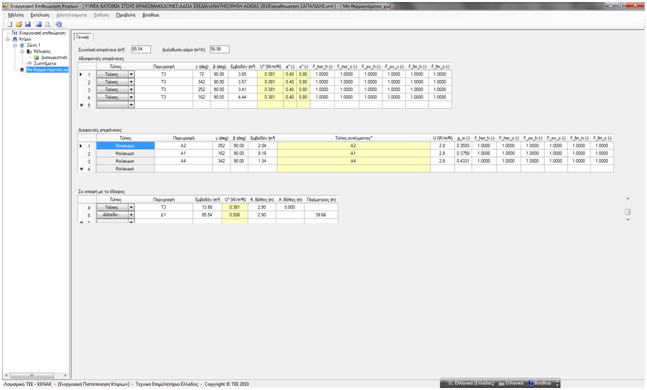Select the Ζώνη 1 tree node
This screenshot has width=647, height=390.
tap(33, 45)
